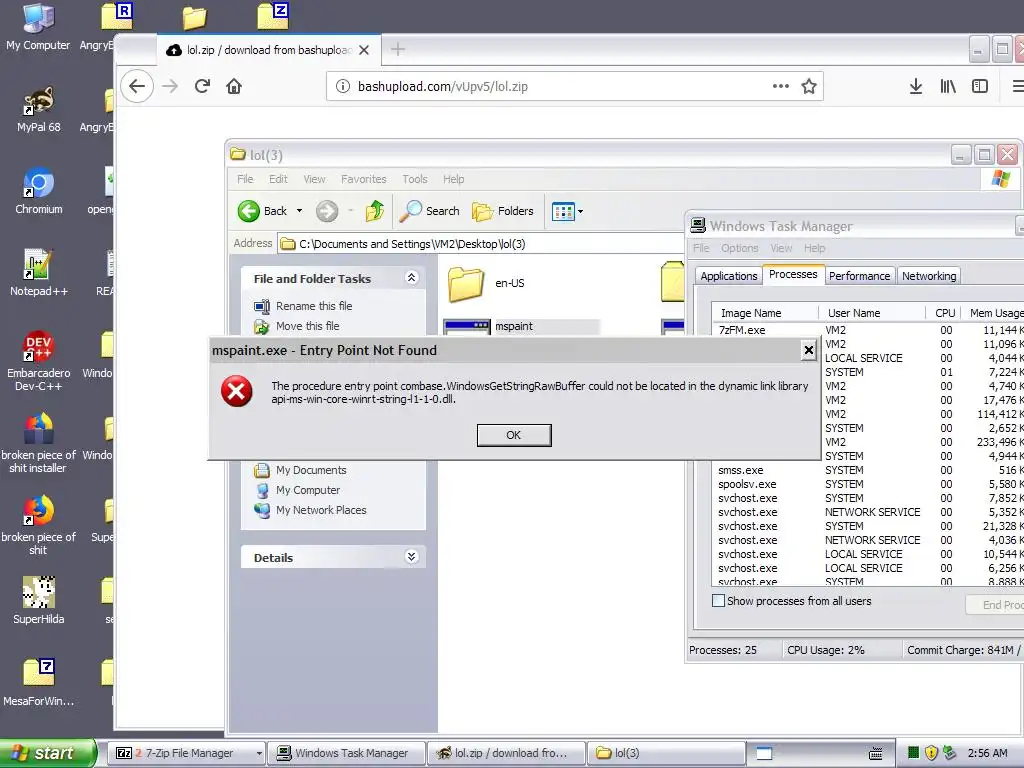Open the browser home page icon
The image size is (1024, 768).
[x=234, y=86]
